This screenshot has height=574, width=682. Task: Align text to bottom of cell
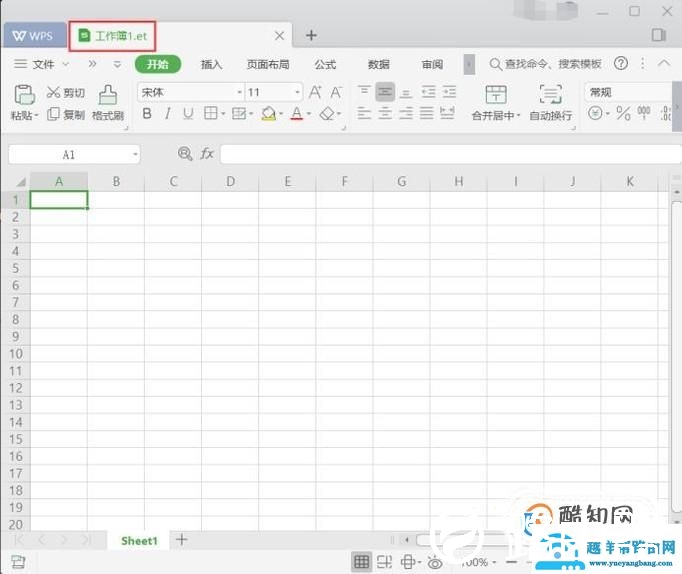pos(406,92)
